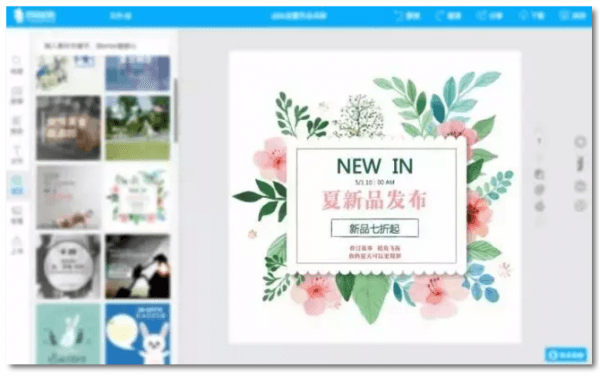Choose the blue rabbit template thumbnail
600x376 pixels.
(x=138, y=334)
